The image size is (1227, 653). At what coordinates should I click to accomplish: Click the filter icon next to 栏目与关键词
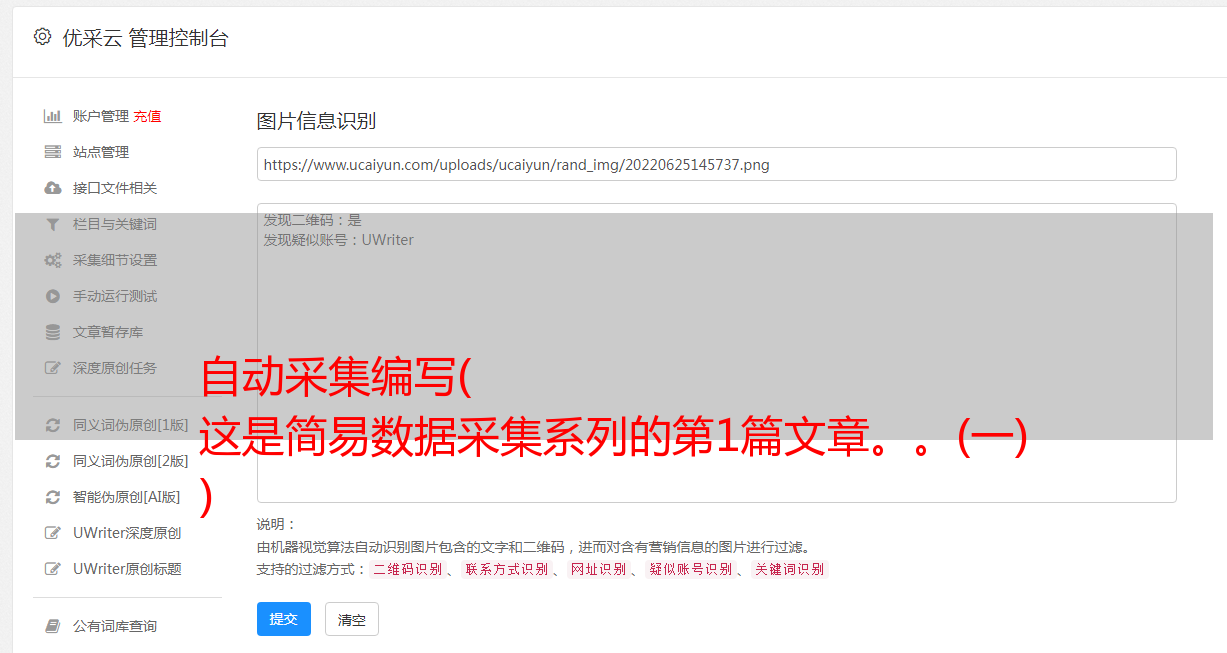(53, 224)
